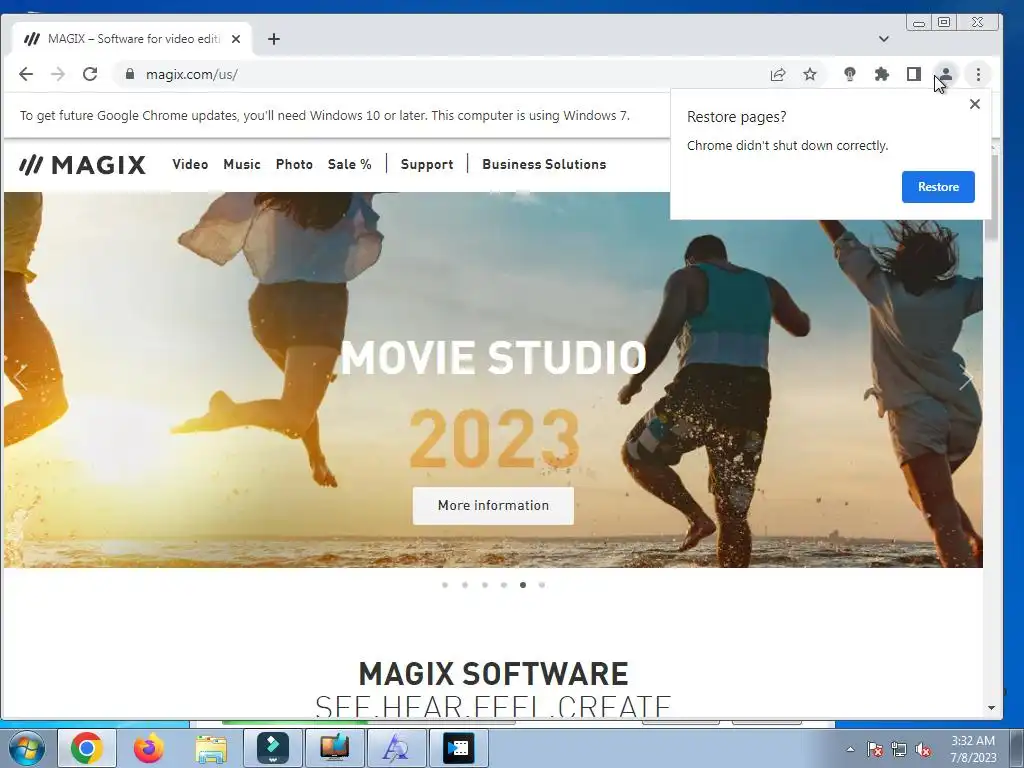The width and height of the screenshot is (1024, 768).
Task: Go back using the browser back arrow
Action: point(26,74)
